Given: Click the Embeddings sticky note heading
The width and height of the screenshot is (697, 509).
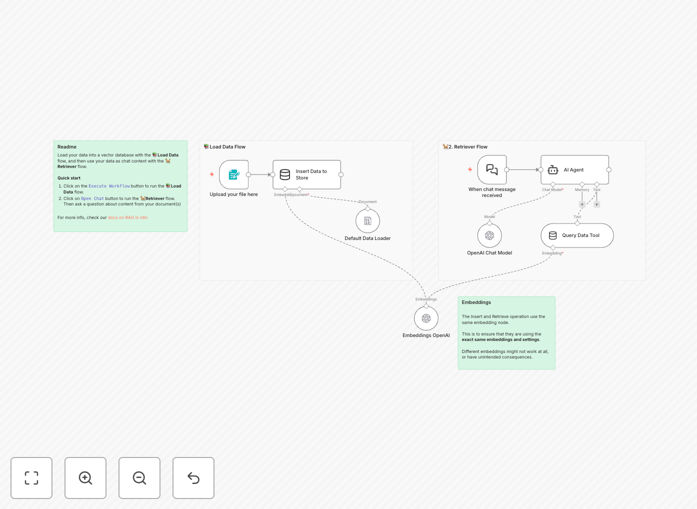Looking at the screenshot, I should tap(476, 302).
